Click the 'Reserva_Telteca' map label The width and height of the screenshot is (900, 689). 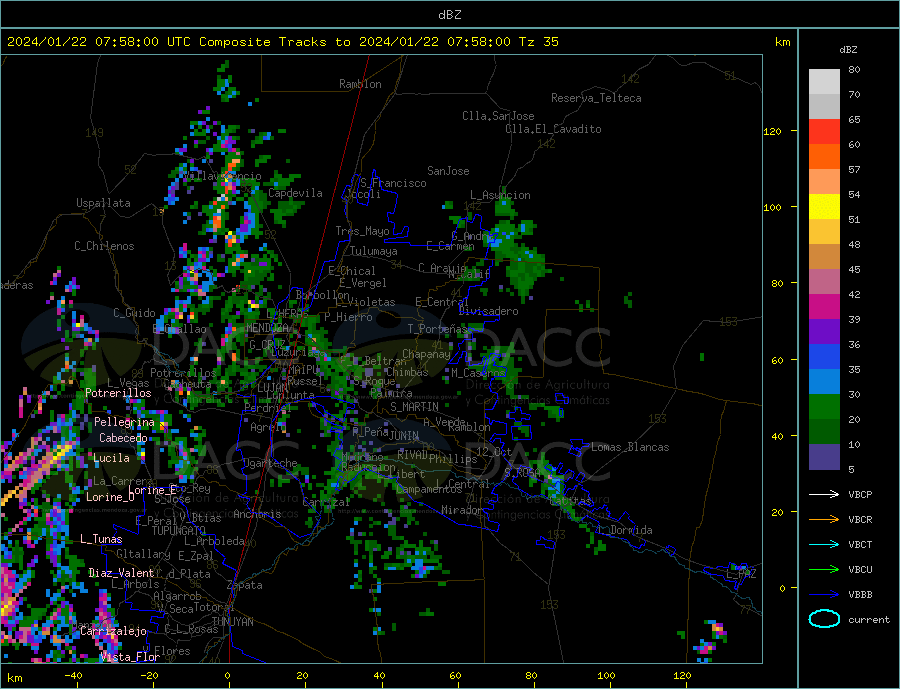pos(596,98)
